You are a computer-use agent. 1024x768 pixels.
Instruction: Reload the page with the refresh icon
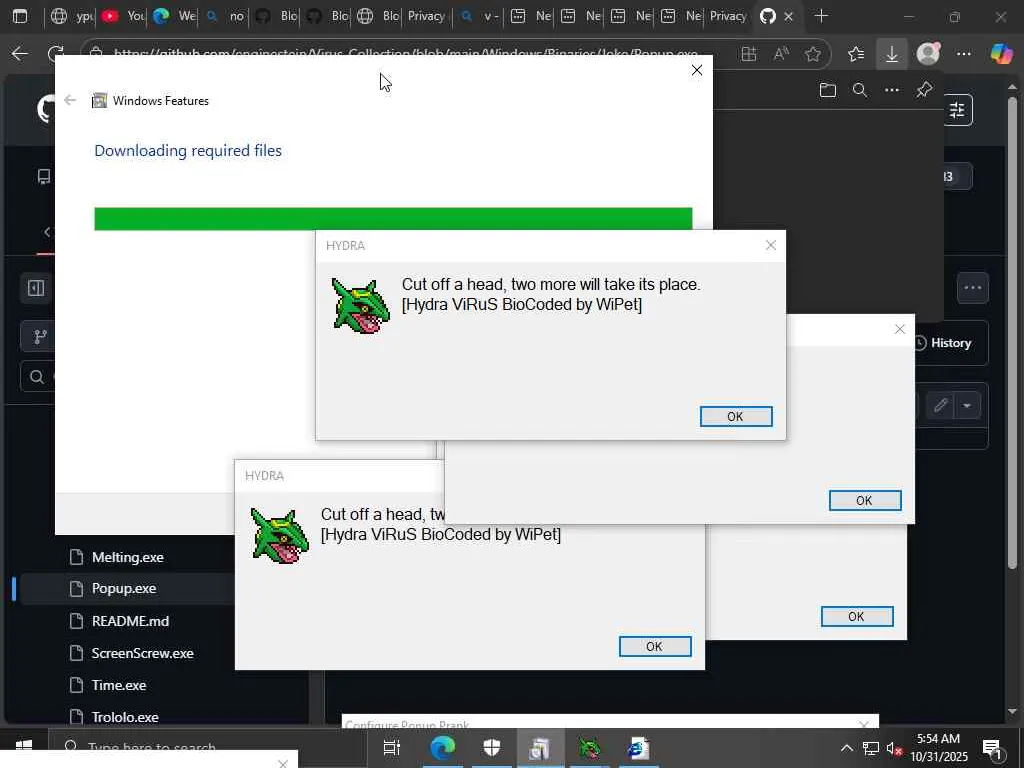tap(56, 52)
